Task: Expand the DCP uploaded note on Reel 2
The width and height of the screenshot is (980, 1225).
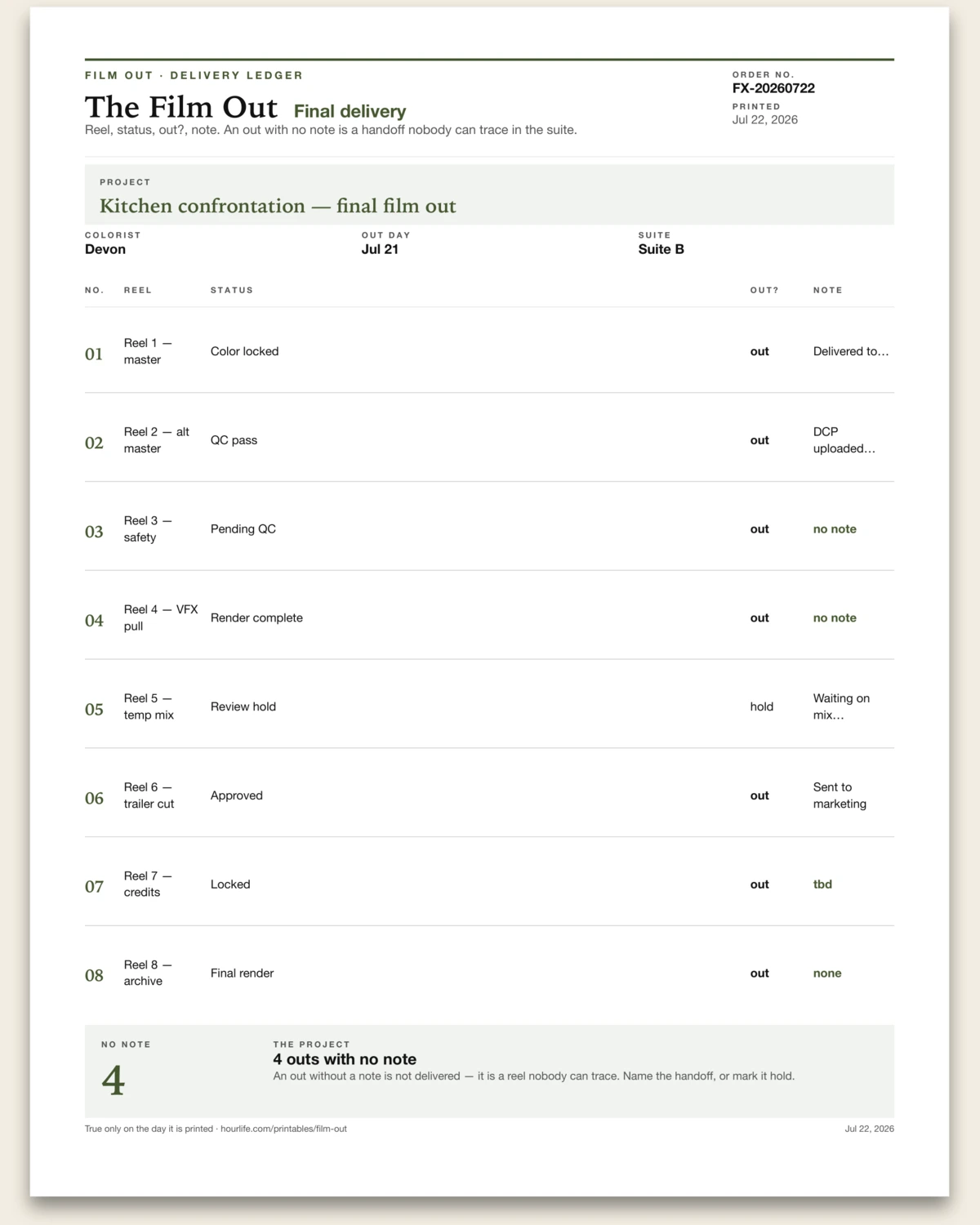Action: coord(844,440)
